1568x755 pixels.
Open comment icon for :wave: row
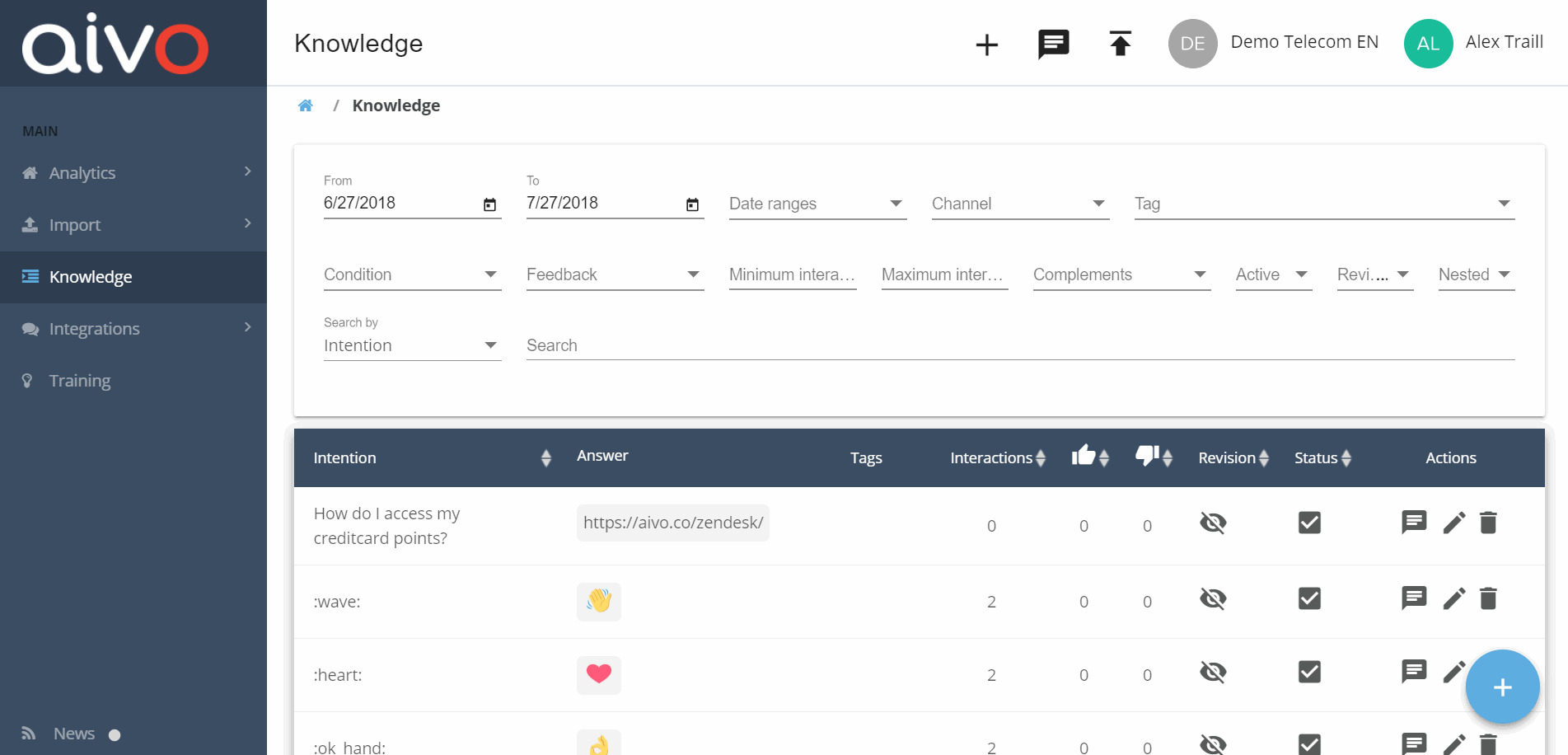pyautogui.click(x=1414, y=598)
